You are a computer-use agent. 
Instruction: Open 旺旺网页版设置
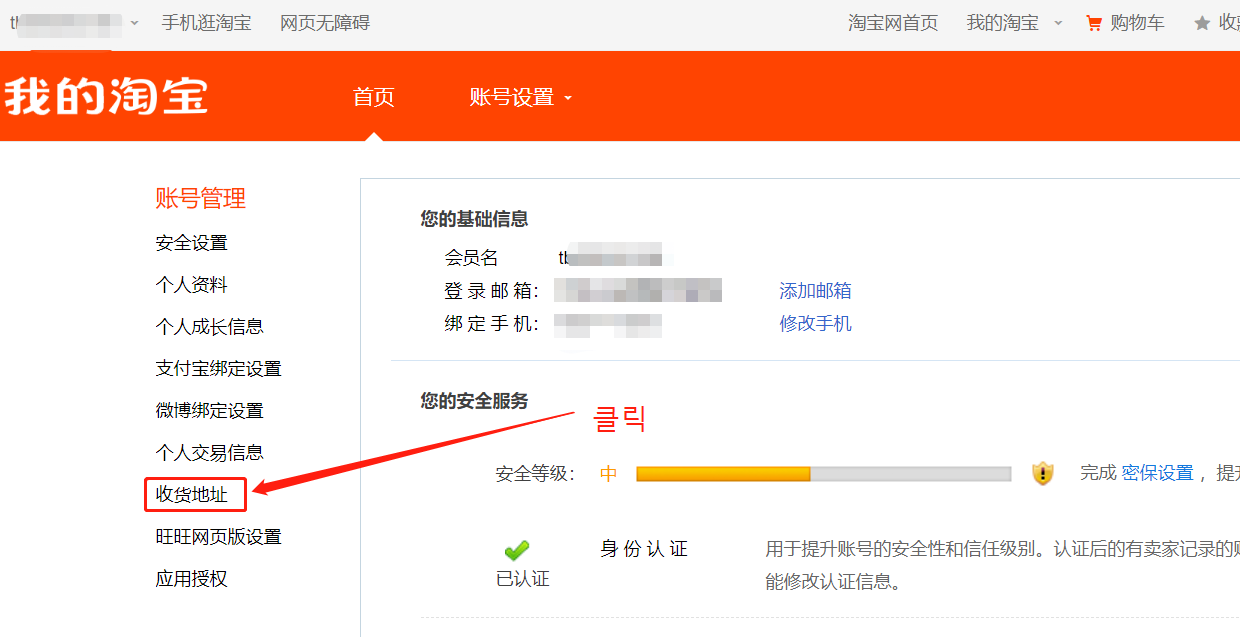pos(219,537)
